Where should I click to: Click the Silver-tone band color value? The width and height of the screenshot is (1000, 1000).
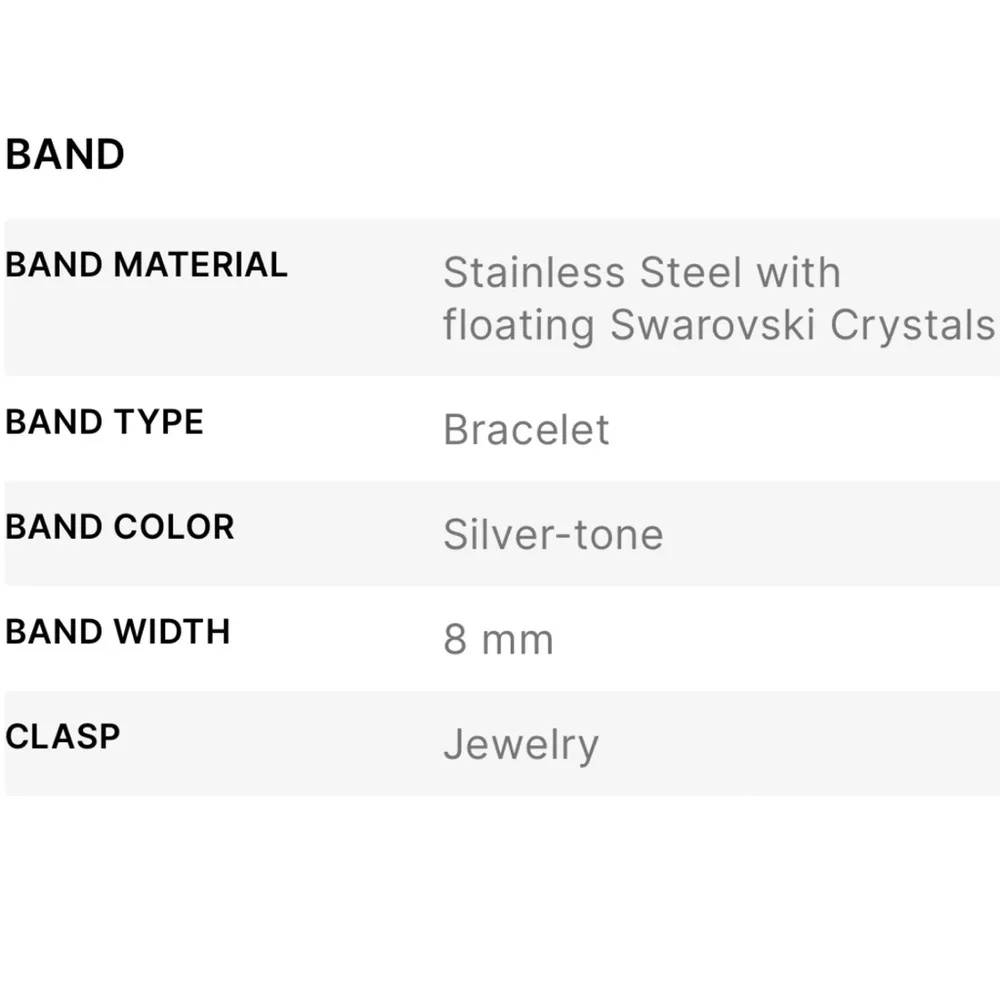(553, 535)
